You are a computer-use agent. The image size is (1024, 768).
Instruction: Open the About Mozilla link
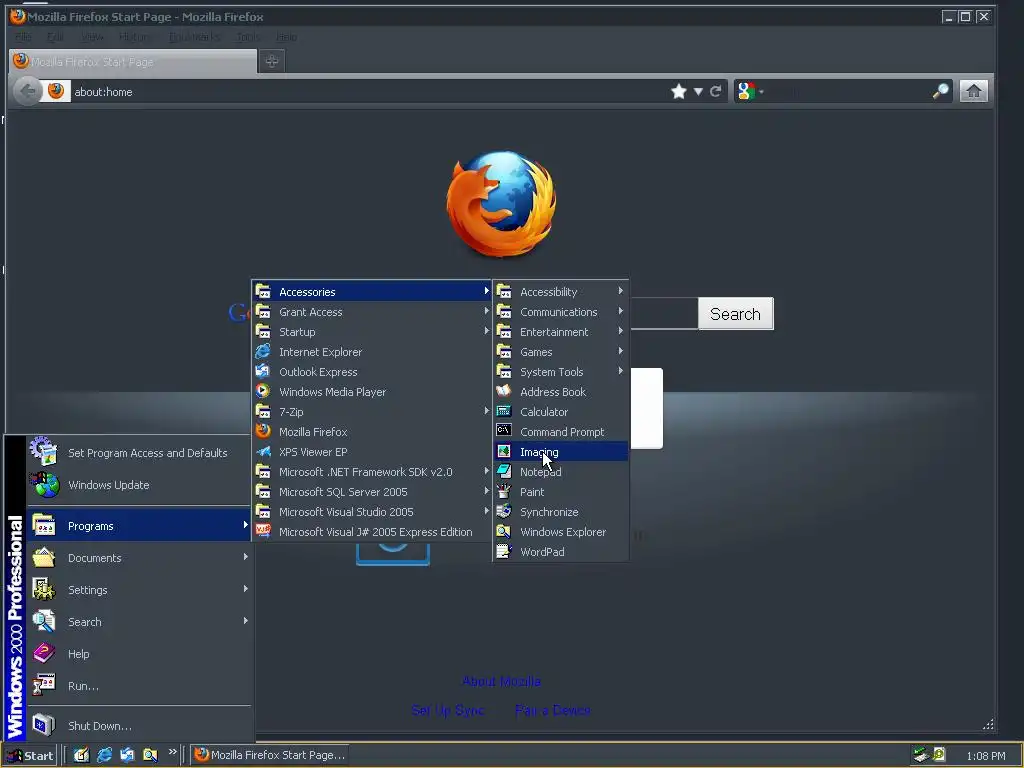501,681
